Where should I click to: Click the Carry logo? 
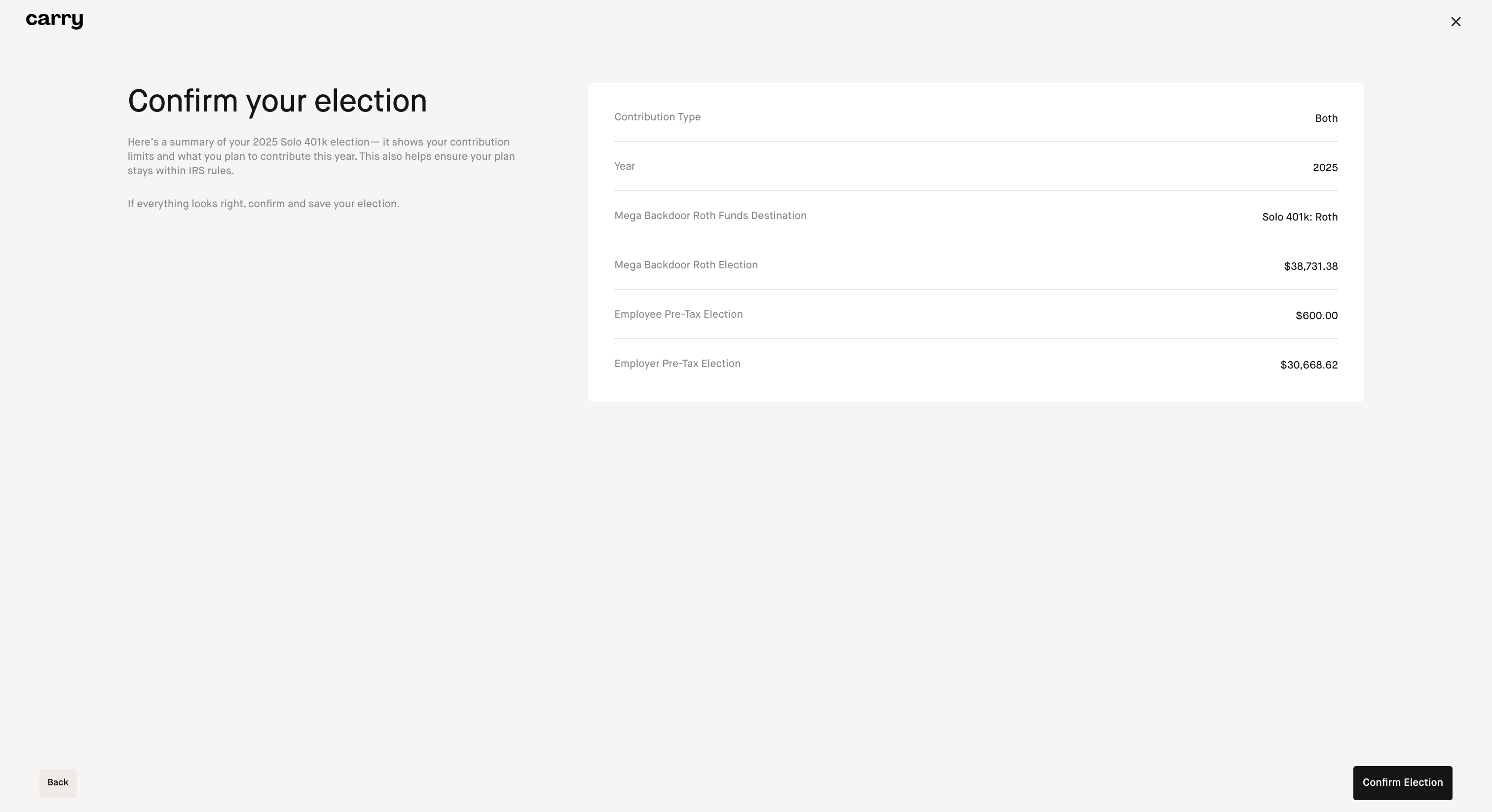pos(54,21)
